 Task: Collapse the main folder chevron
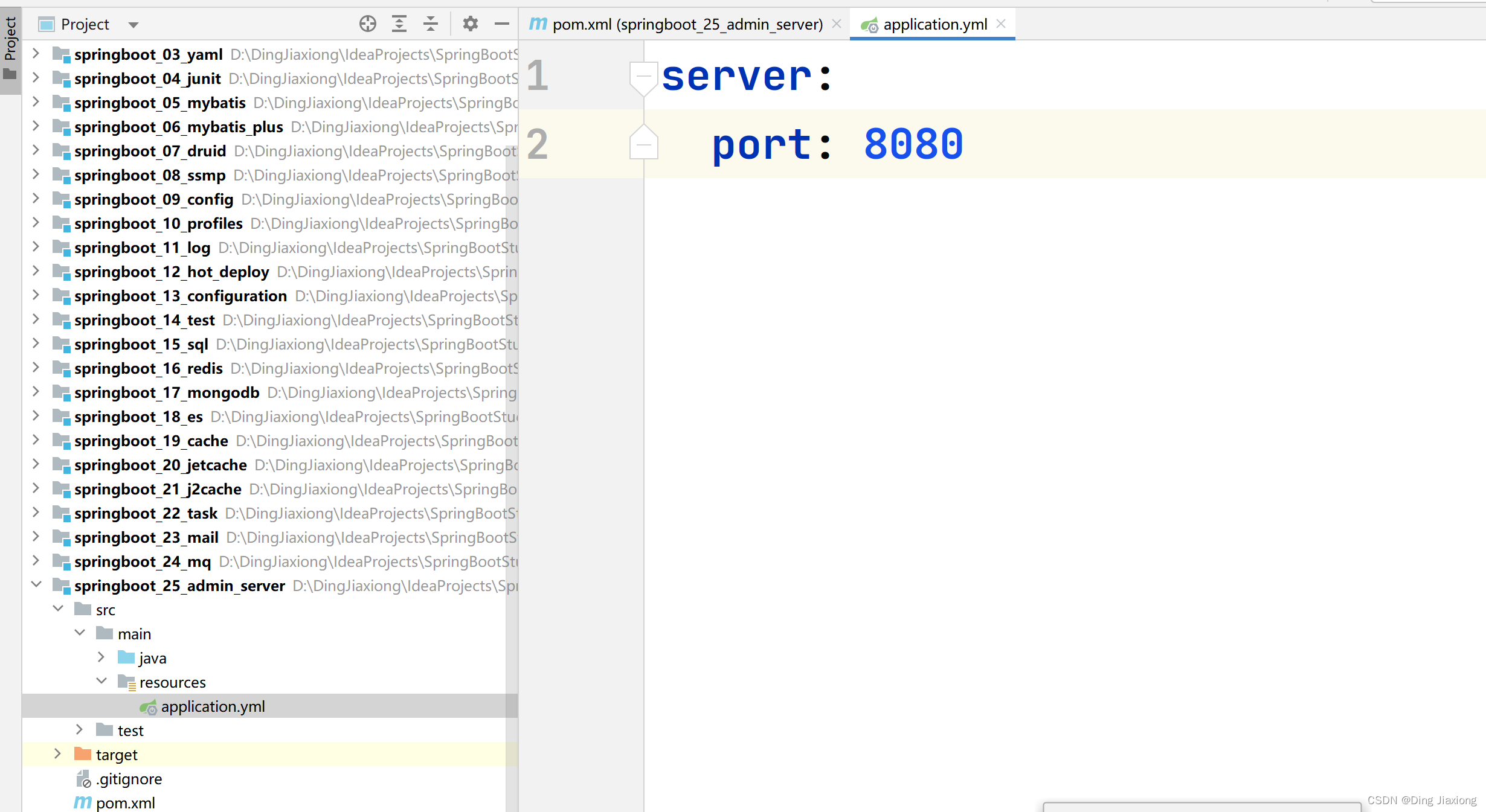80,633
